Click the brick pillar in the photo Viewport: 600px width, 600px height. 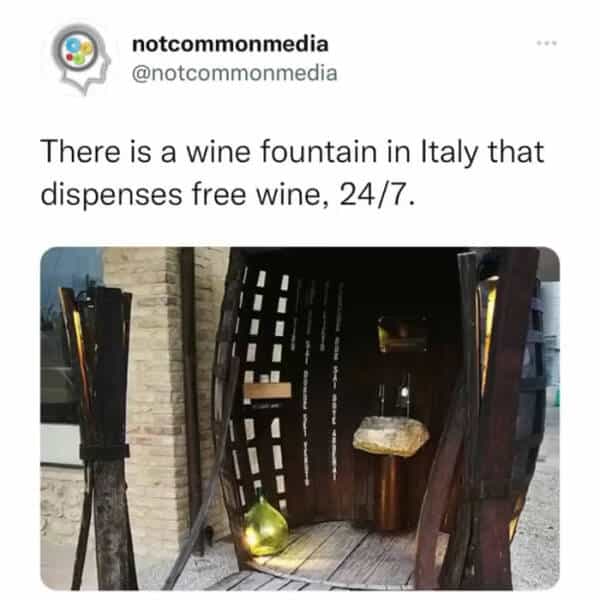point(155,383)
